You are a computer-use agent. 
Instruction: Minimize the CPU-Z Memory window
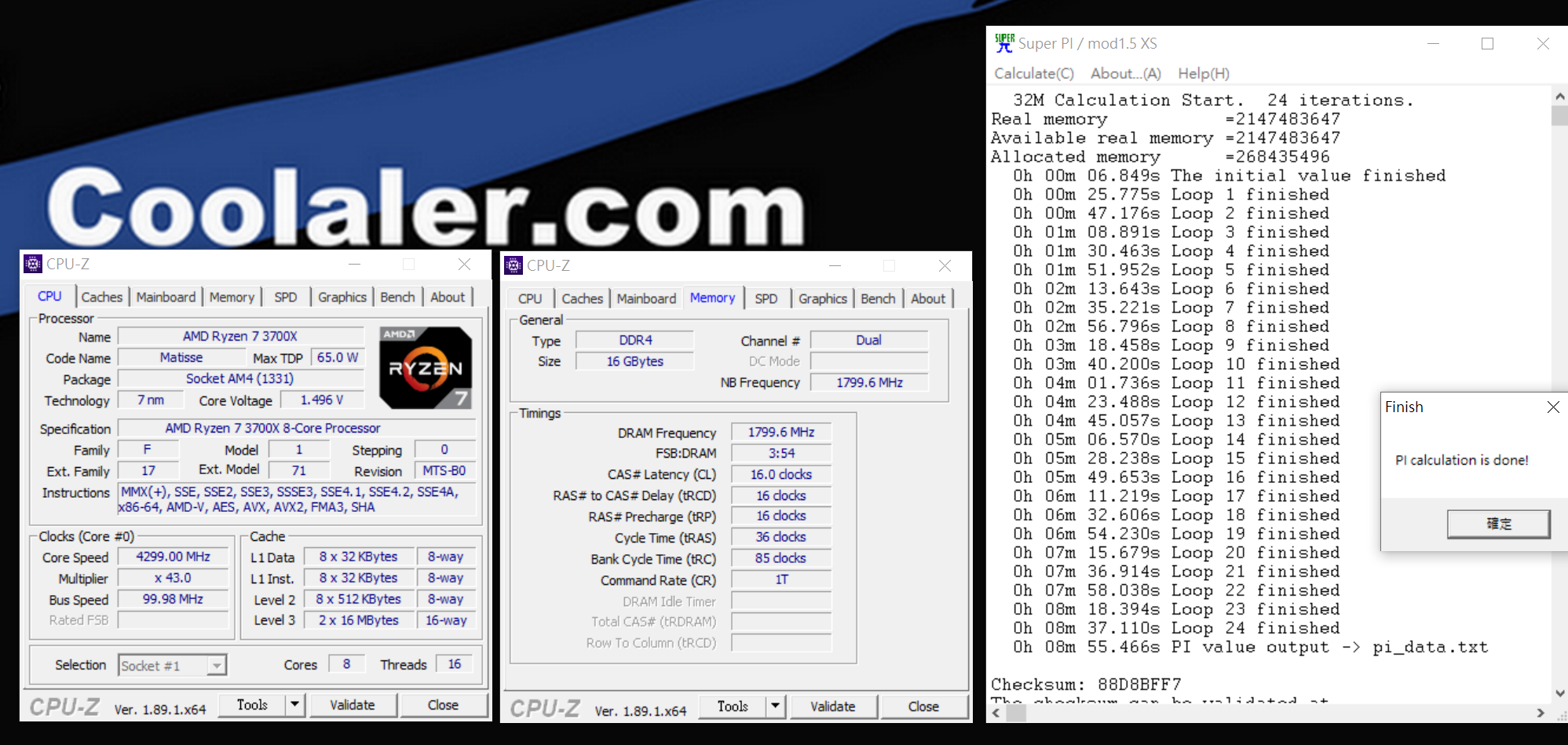(835, 265)
